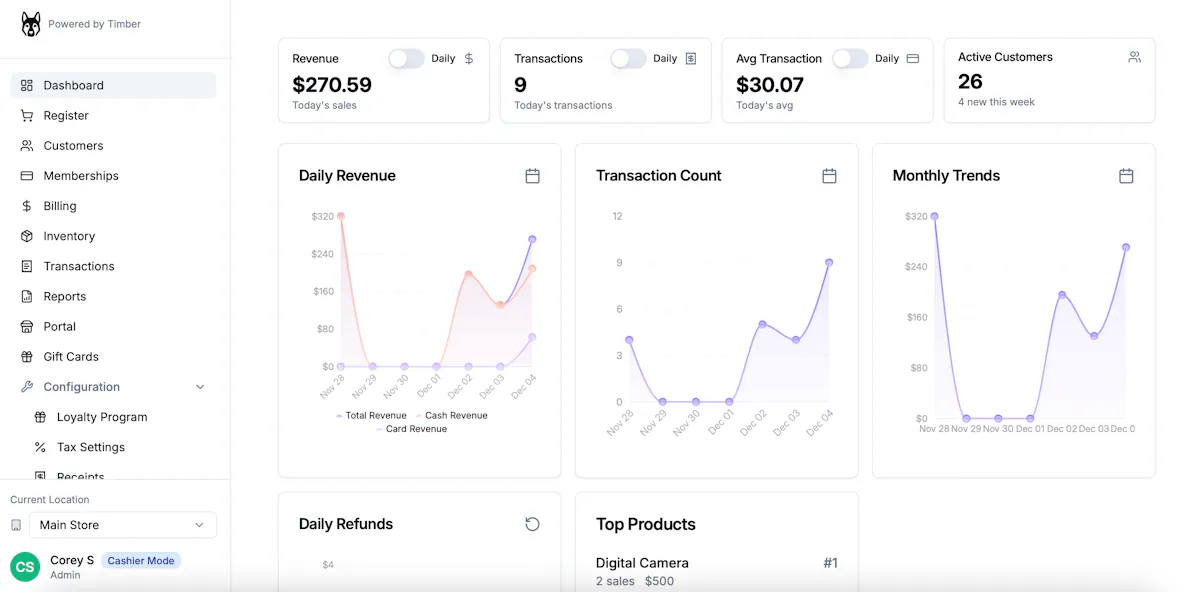Open the Main Store location dropdown
This screenshot has height=592, width=1200.
[123, 525]
